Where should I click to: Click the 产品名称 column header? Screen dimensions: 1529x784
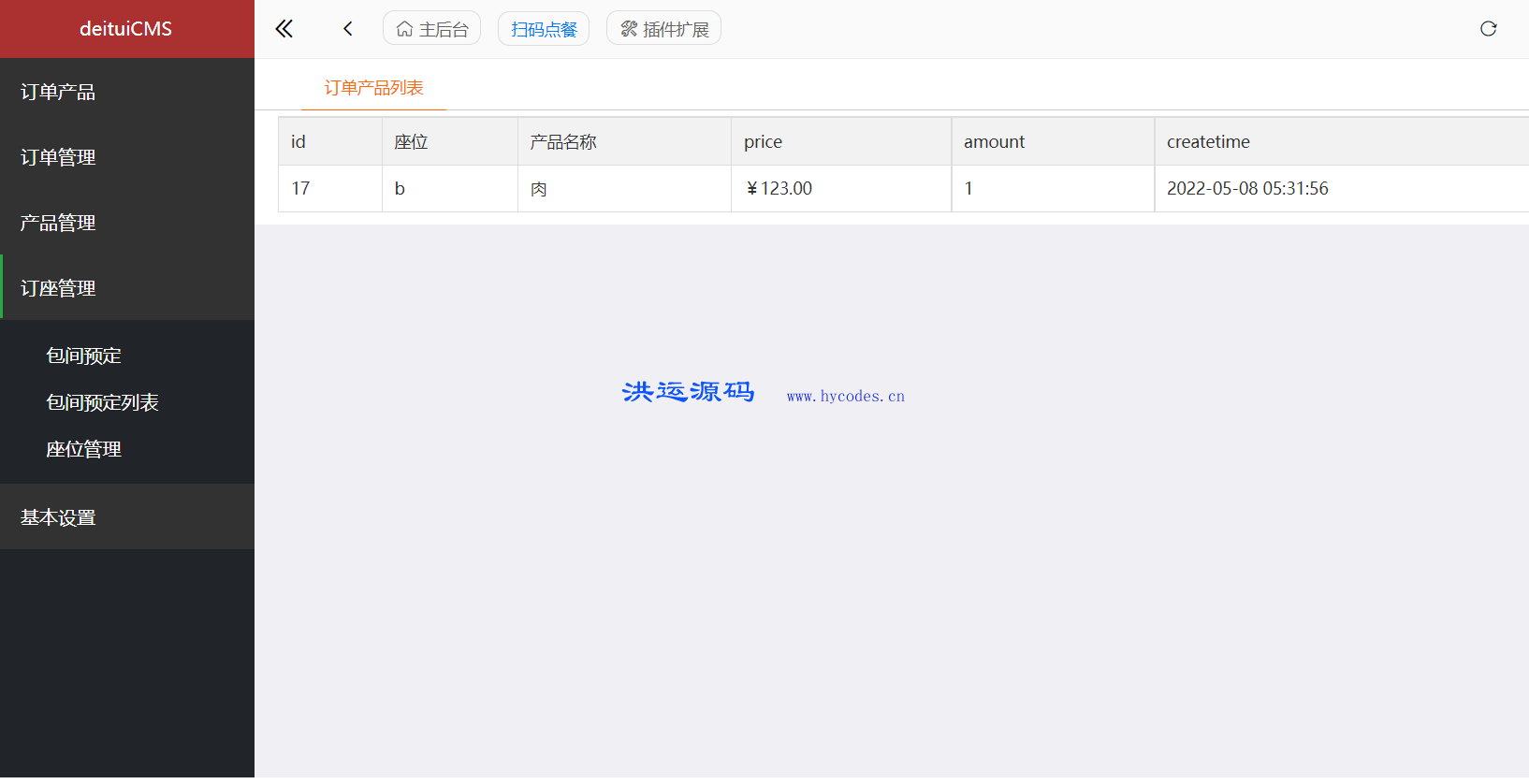[x=625, y=141]
